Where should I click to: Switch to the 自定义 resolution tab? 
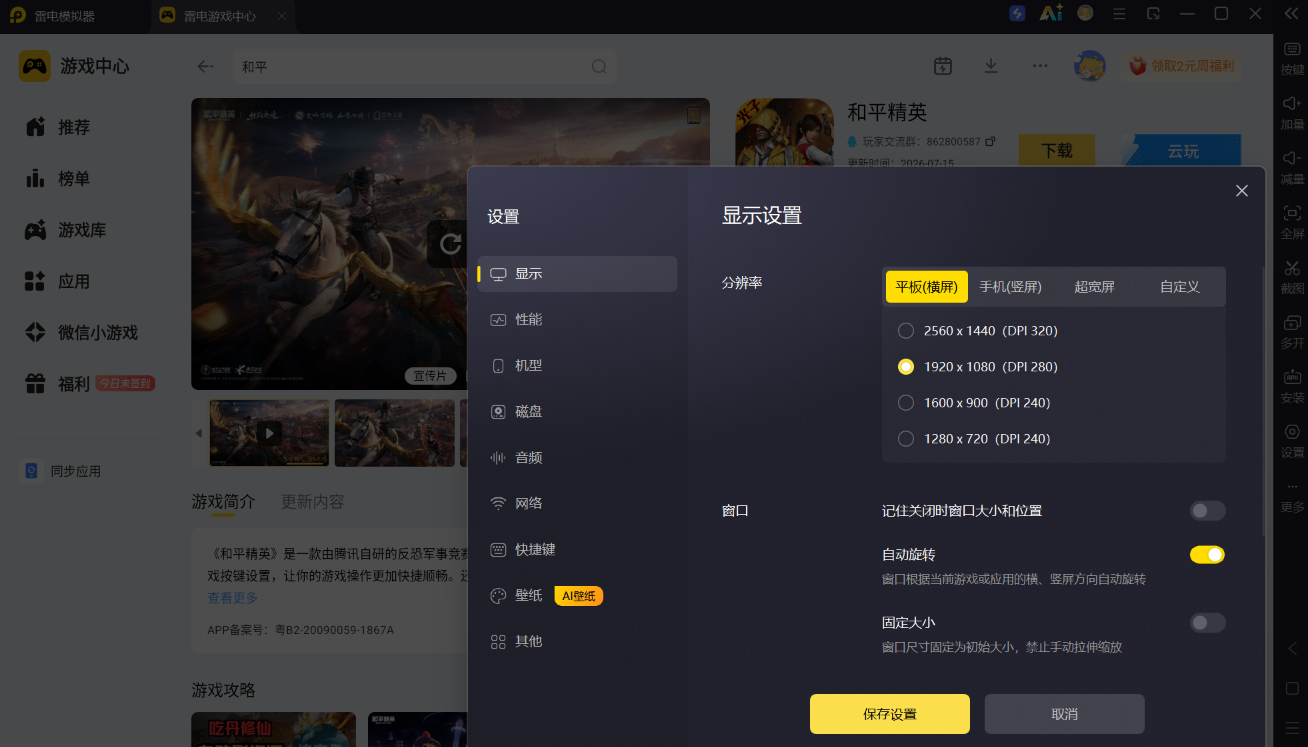[x=1180, y=287]
